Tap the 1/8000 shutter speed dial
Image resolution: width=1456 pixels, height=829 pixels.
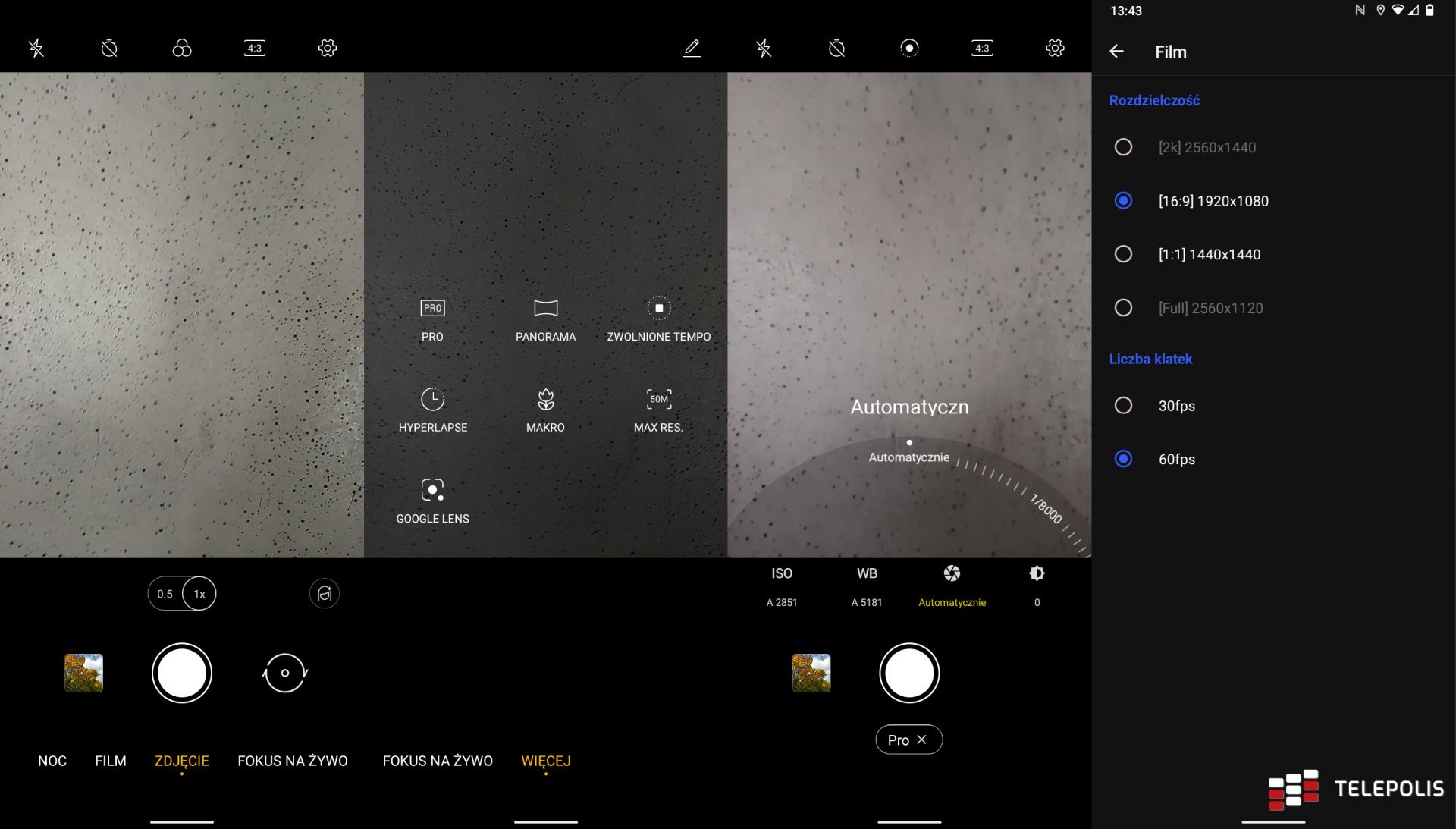pos(1046,507)
